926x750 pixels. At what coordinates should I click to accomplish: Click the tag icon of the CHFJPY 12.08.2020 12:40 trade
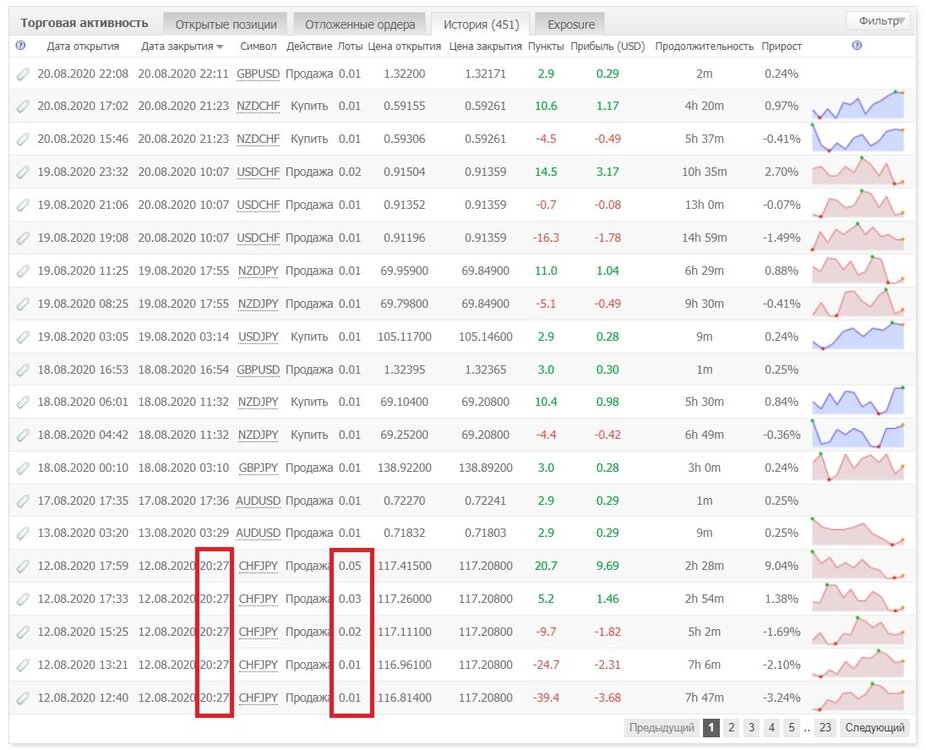(22, 698)
